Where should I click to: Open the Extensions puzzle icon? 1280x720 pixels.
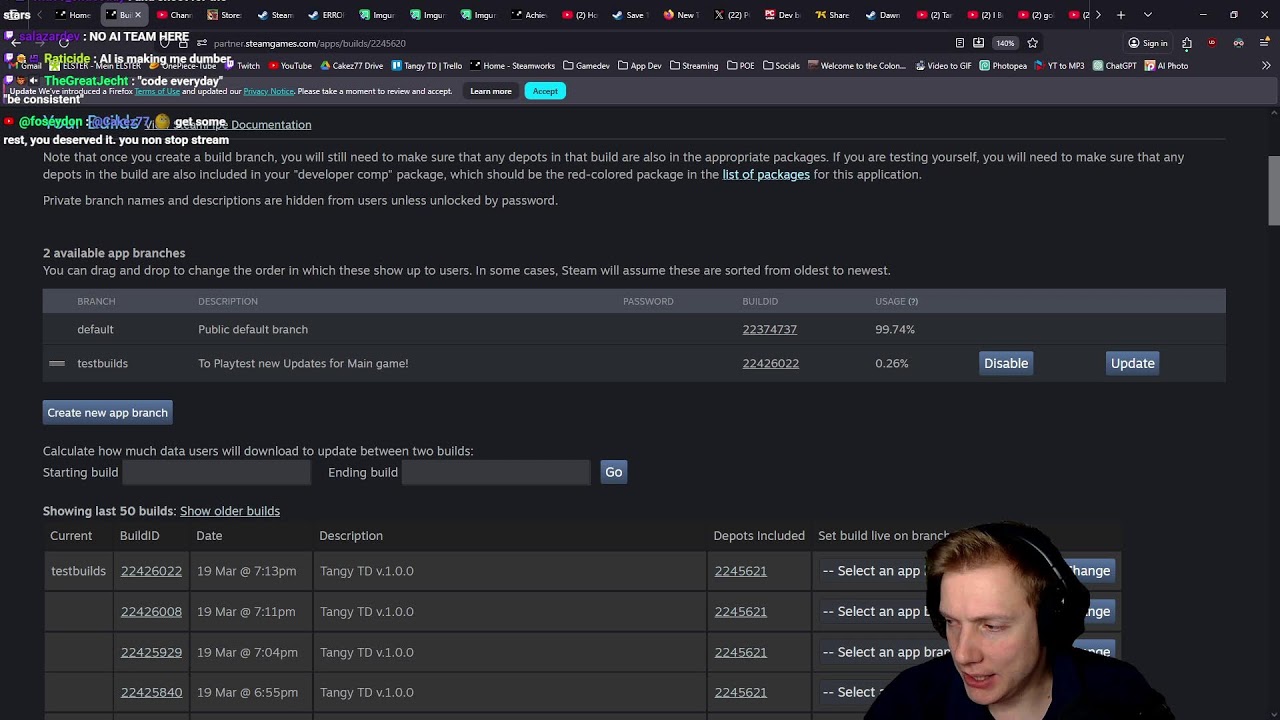(1187, 43)
